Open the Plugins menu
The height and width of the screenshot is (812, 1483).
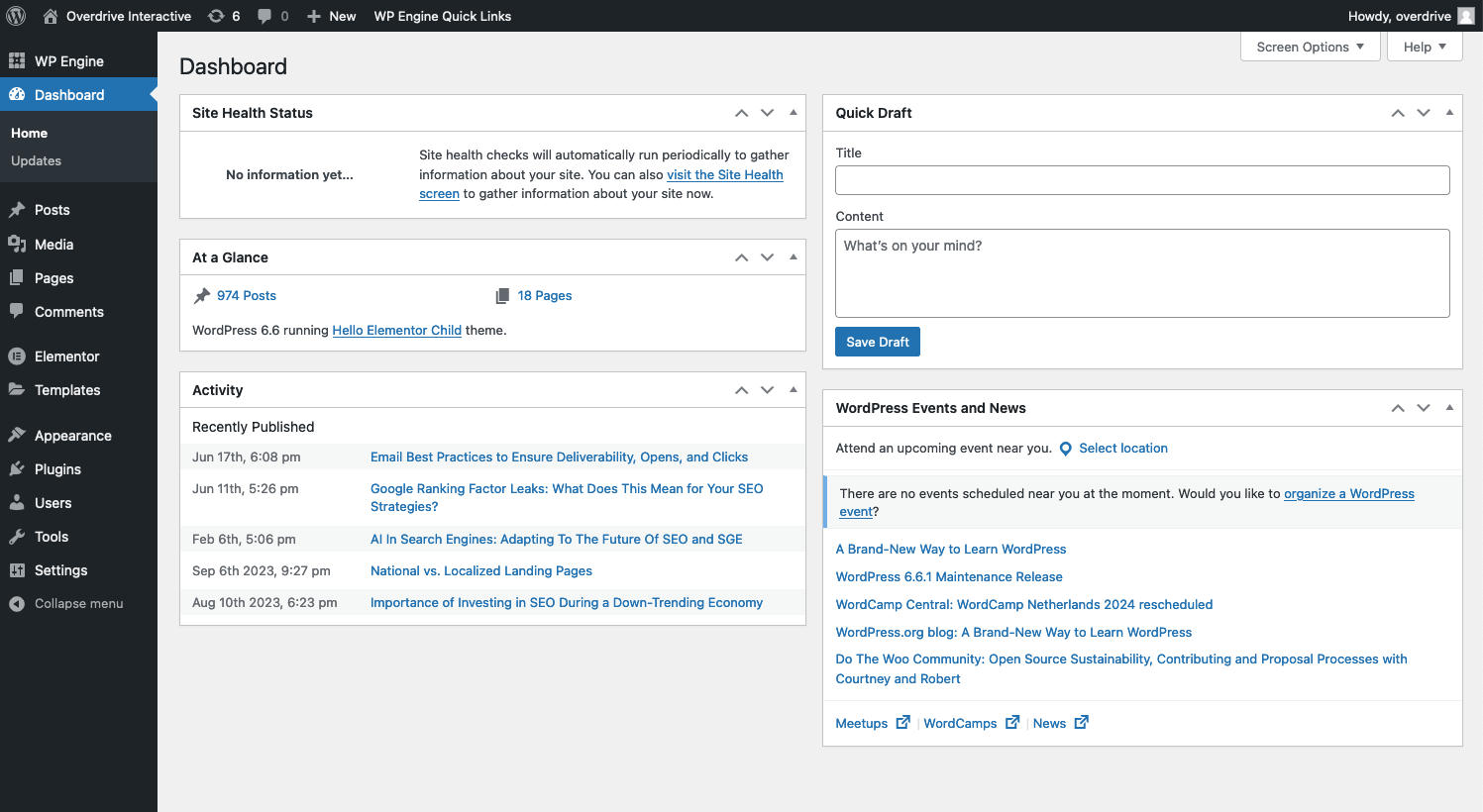click(78, 469)
